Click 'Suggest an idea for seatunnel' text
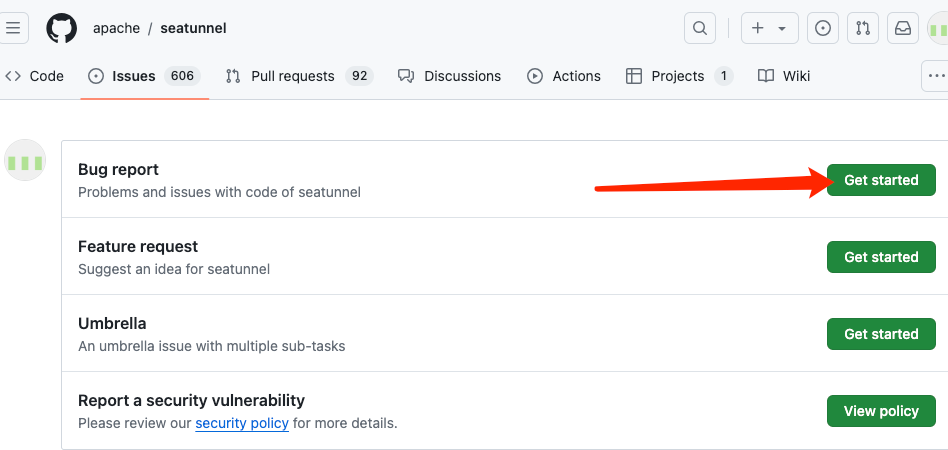The height and width of the screenshot is (450, 948). pos(174,269)
